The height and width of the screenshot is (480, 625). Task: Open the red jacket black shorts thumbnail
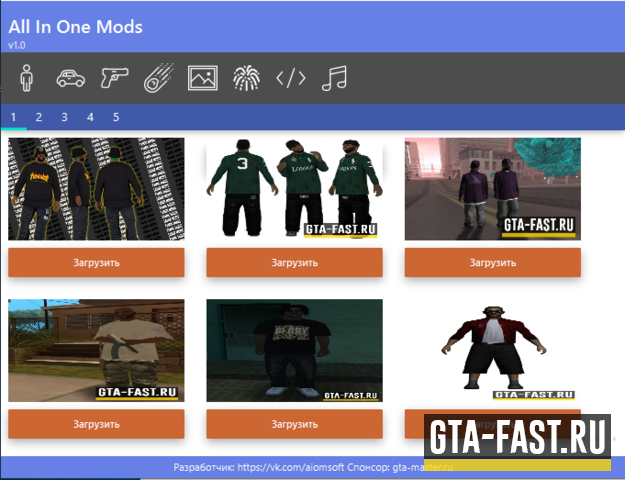click(493, 350)
